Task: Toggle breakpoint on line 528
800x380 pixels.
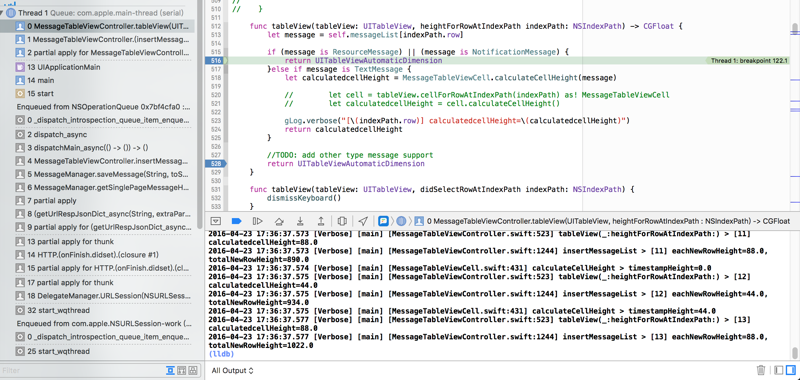Action: tap(215, 164)
